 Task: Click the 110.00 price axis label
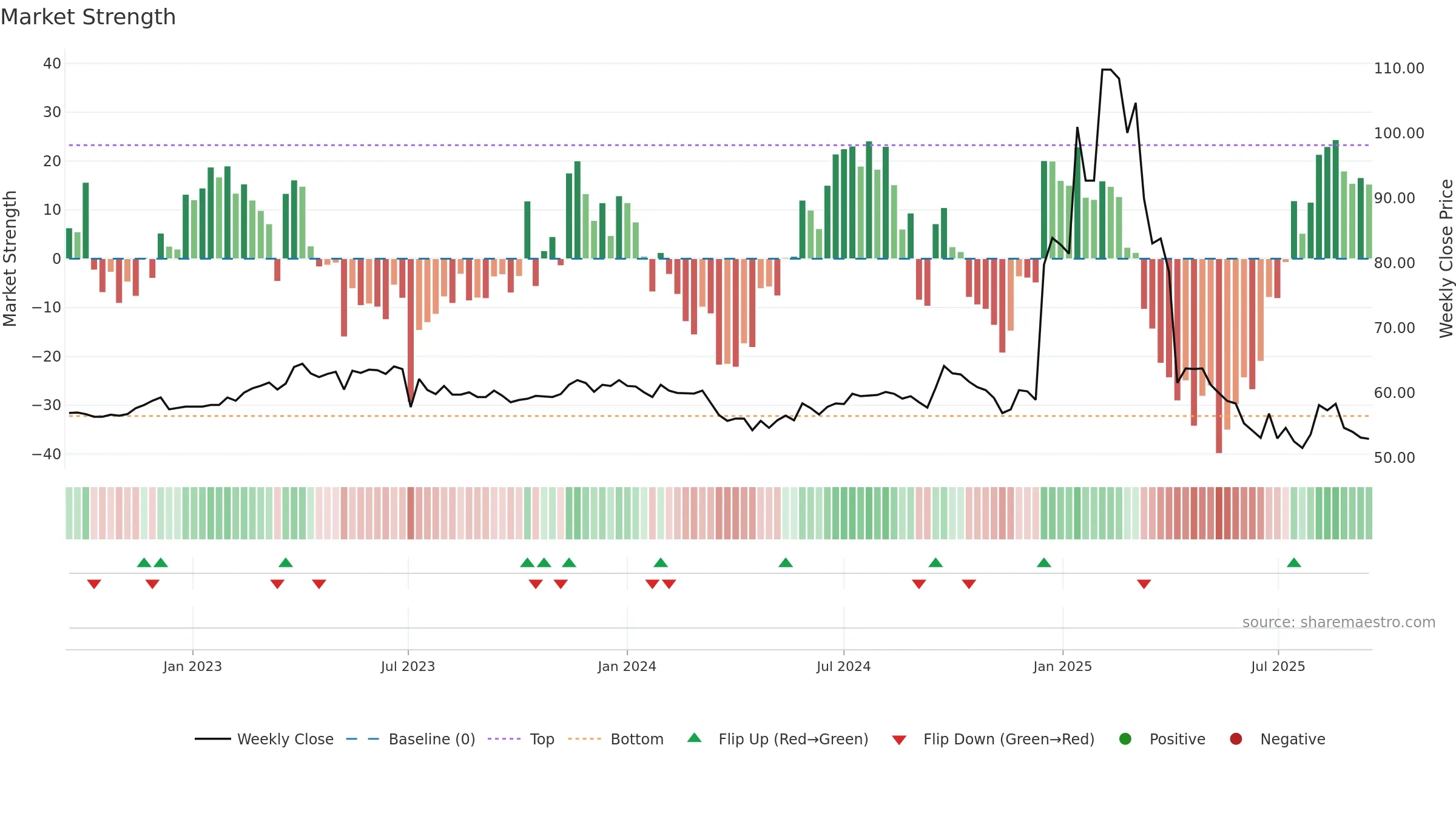coord(1399,68)
